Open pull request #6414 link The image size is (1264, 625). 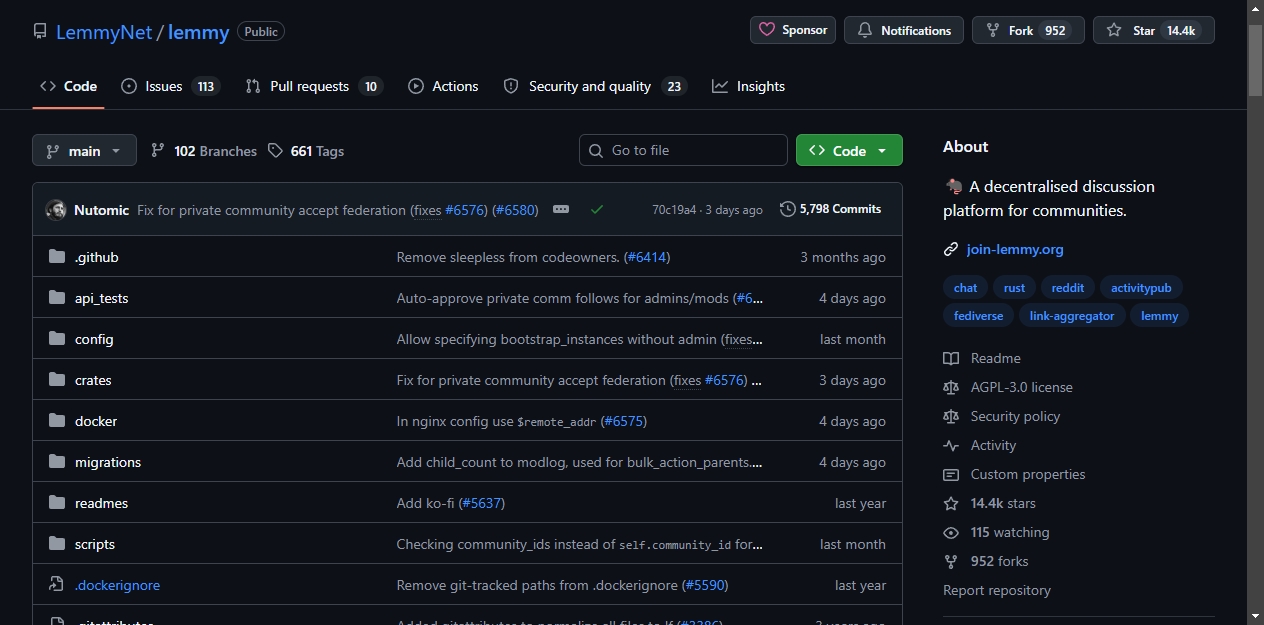click(647, 257)
